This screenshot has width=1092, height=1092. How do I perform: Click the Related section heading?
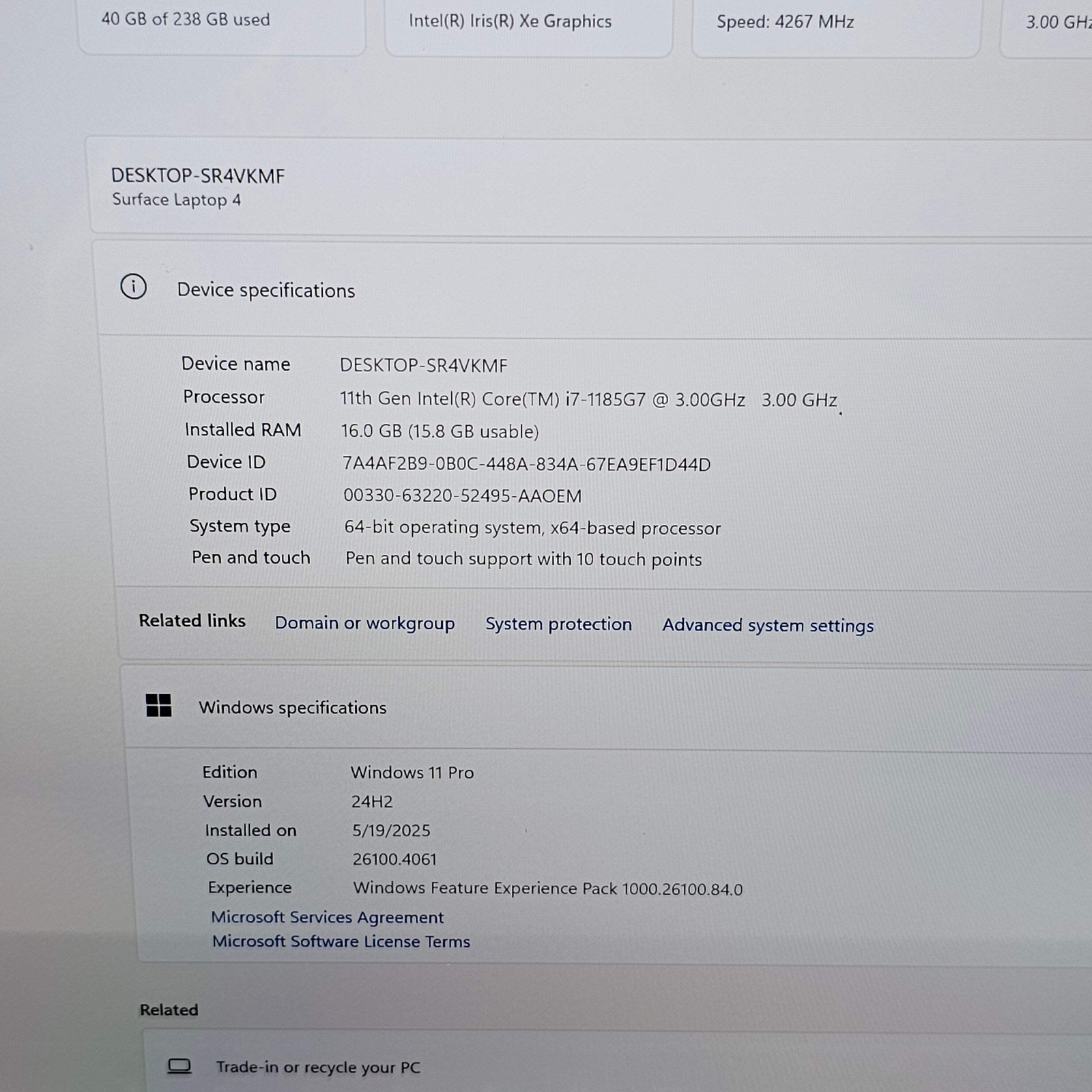[169, 1010]
